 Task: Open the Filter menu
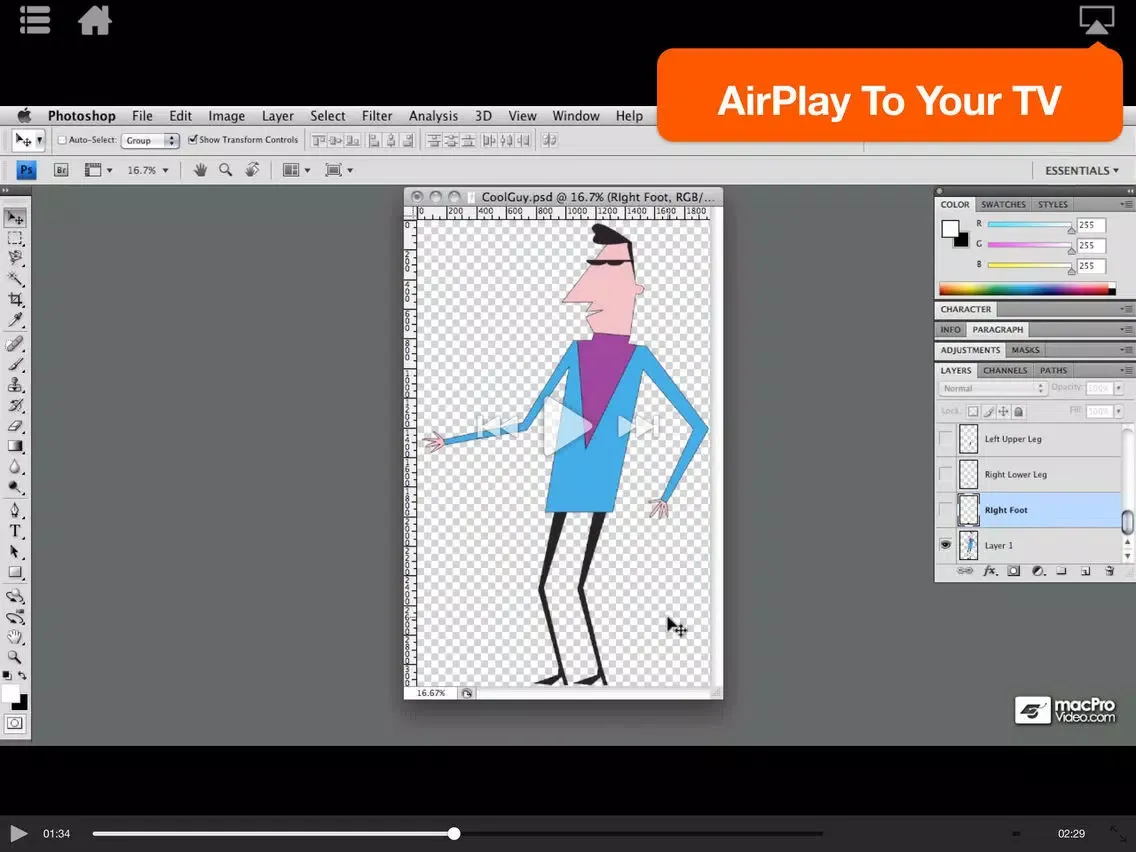pyautogui.click(x=377, y=116)
